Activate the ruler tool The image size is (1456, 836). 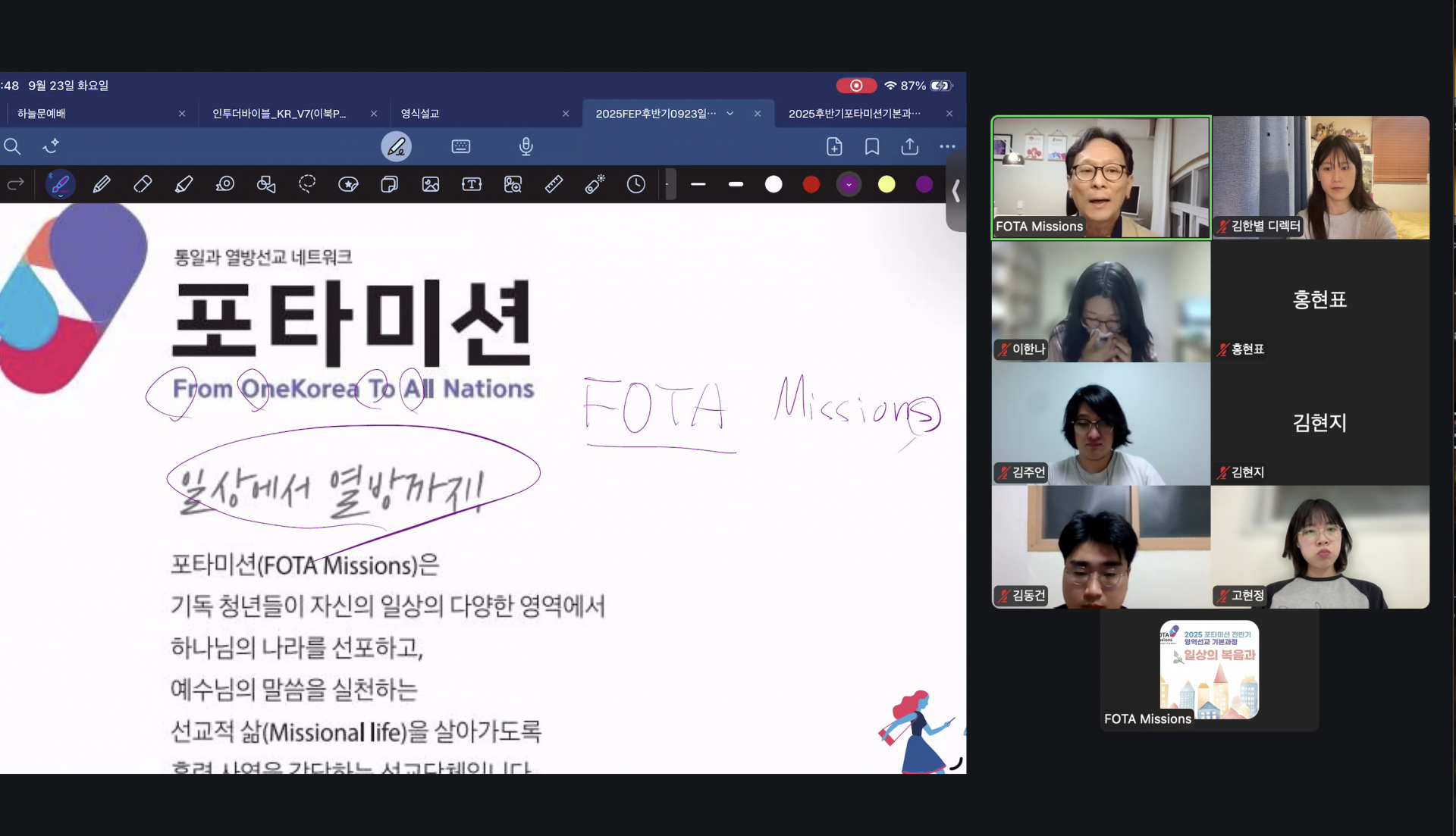click(554, 184)
